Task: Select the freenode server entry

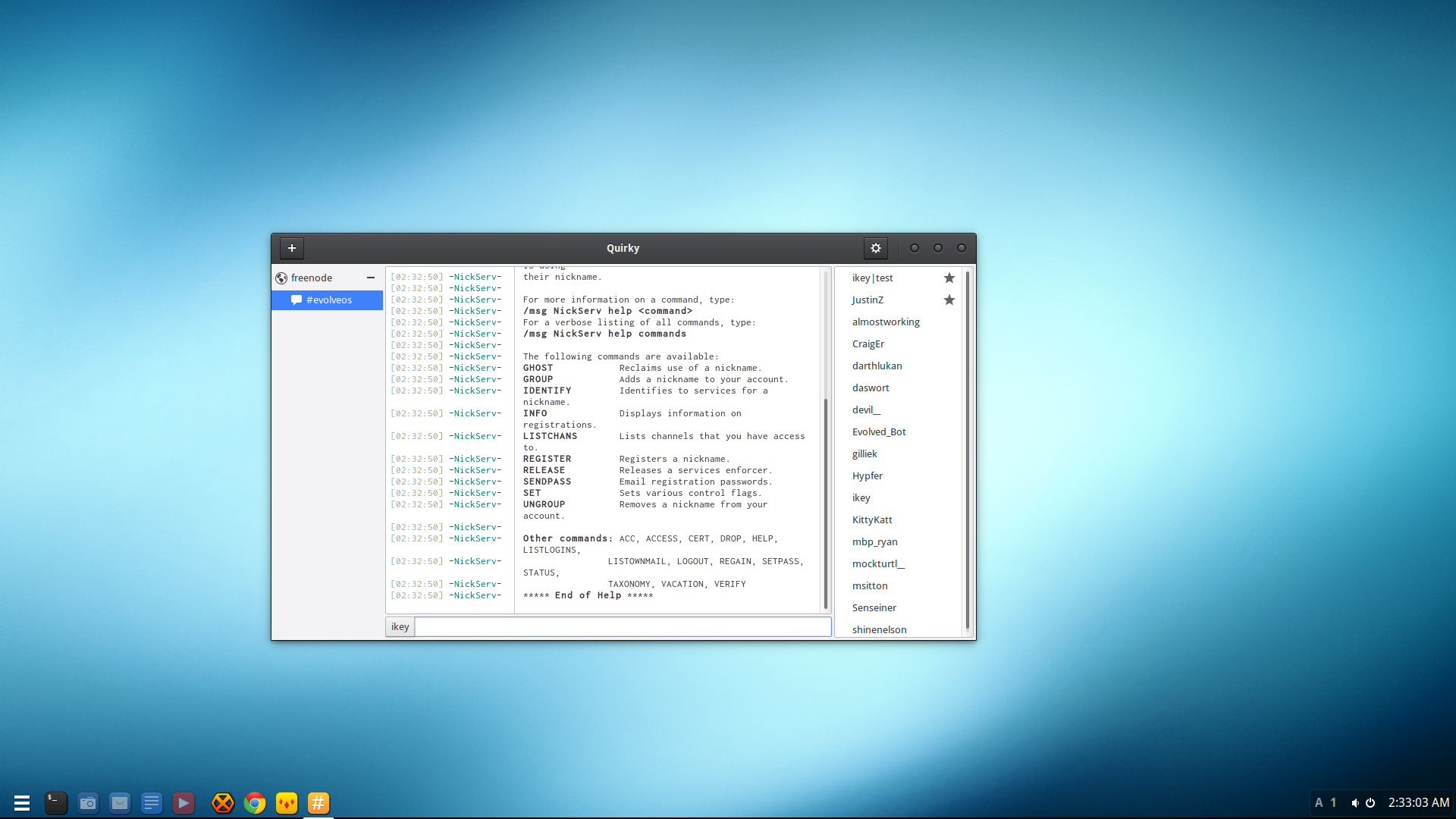Action: pos(327,278)
